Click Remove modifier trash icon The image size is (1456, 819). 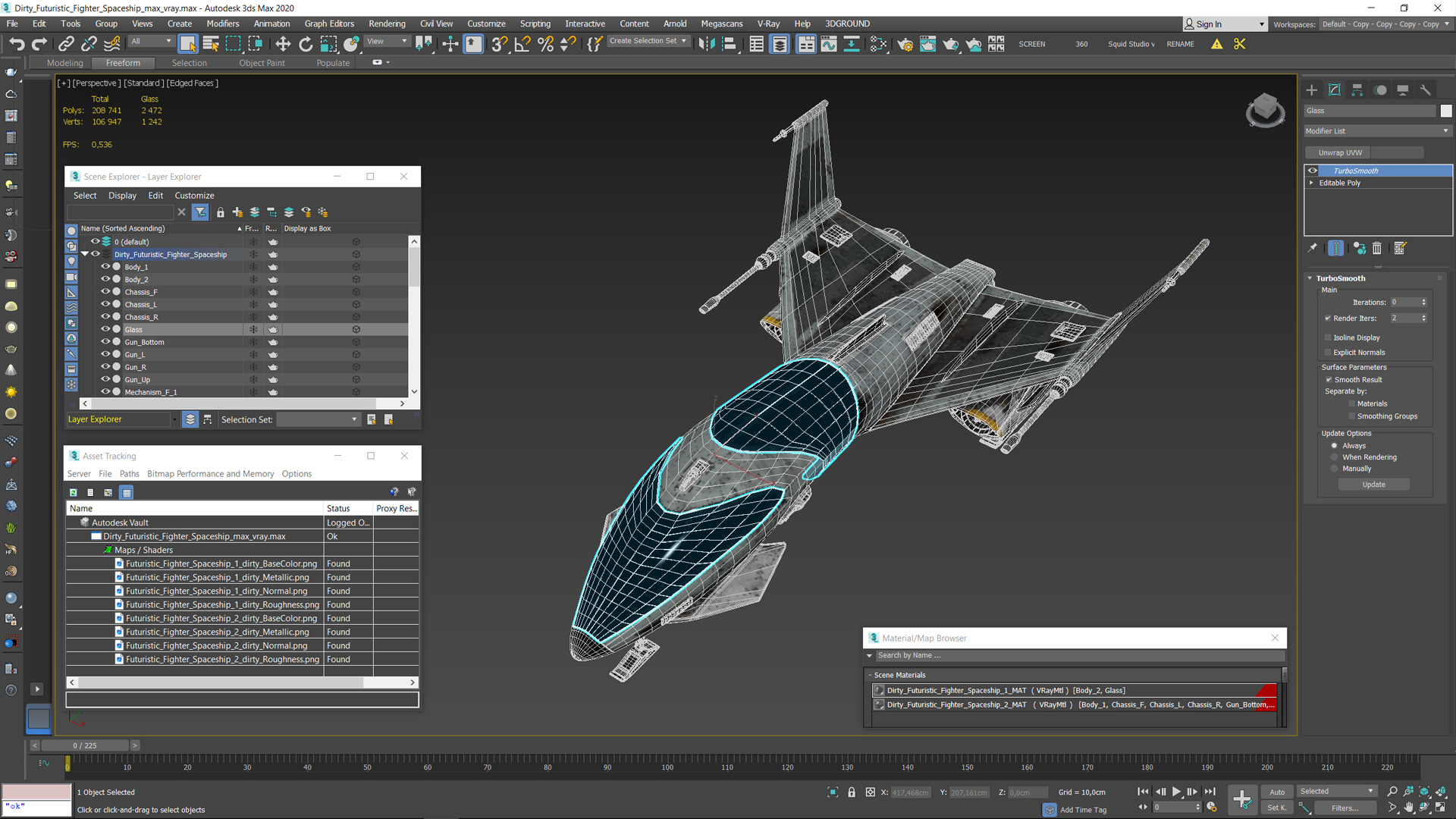pyautogui.click(x=1377, y=248)
